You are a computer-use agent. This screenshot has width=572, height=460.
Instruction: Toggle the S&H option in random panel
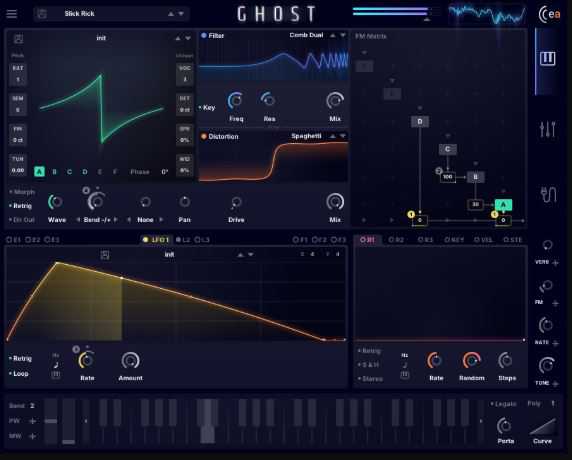click(x=369, y=364)
